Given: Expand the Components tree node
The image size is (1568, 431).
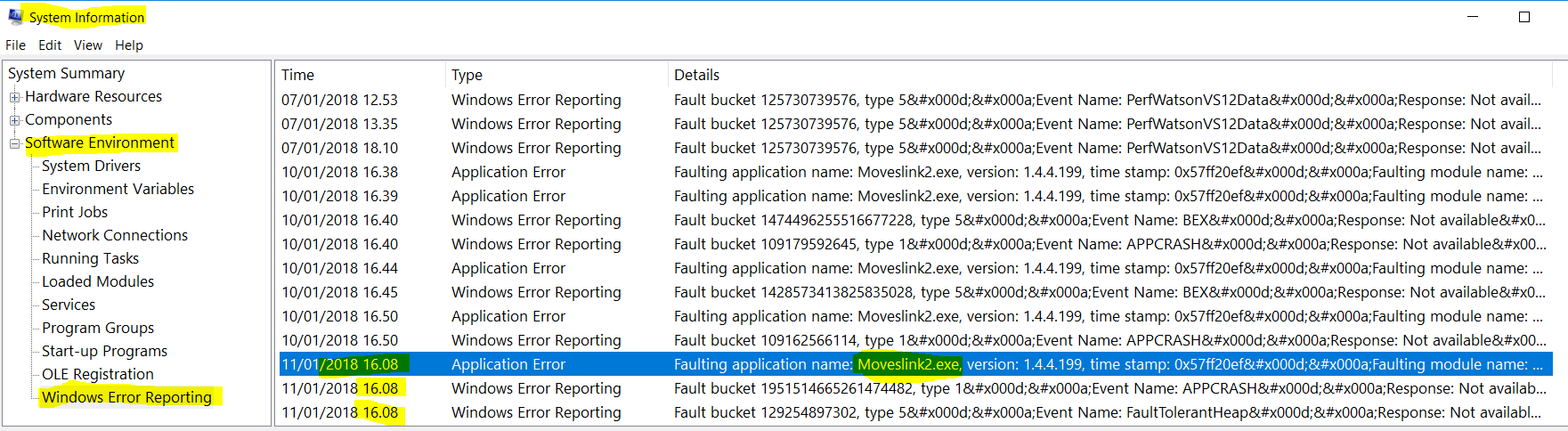Looking at the screenshot, I should 14,120.
